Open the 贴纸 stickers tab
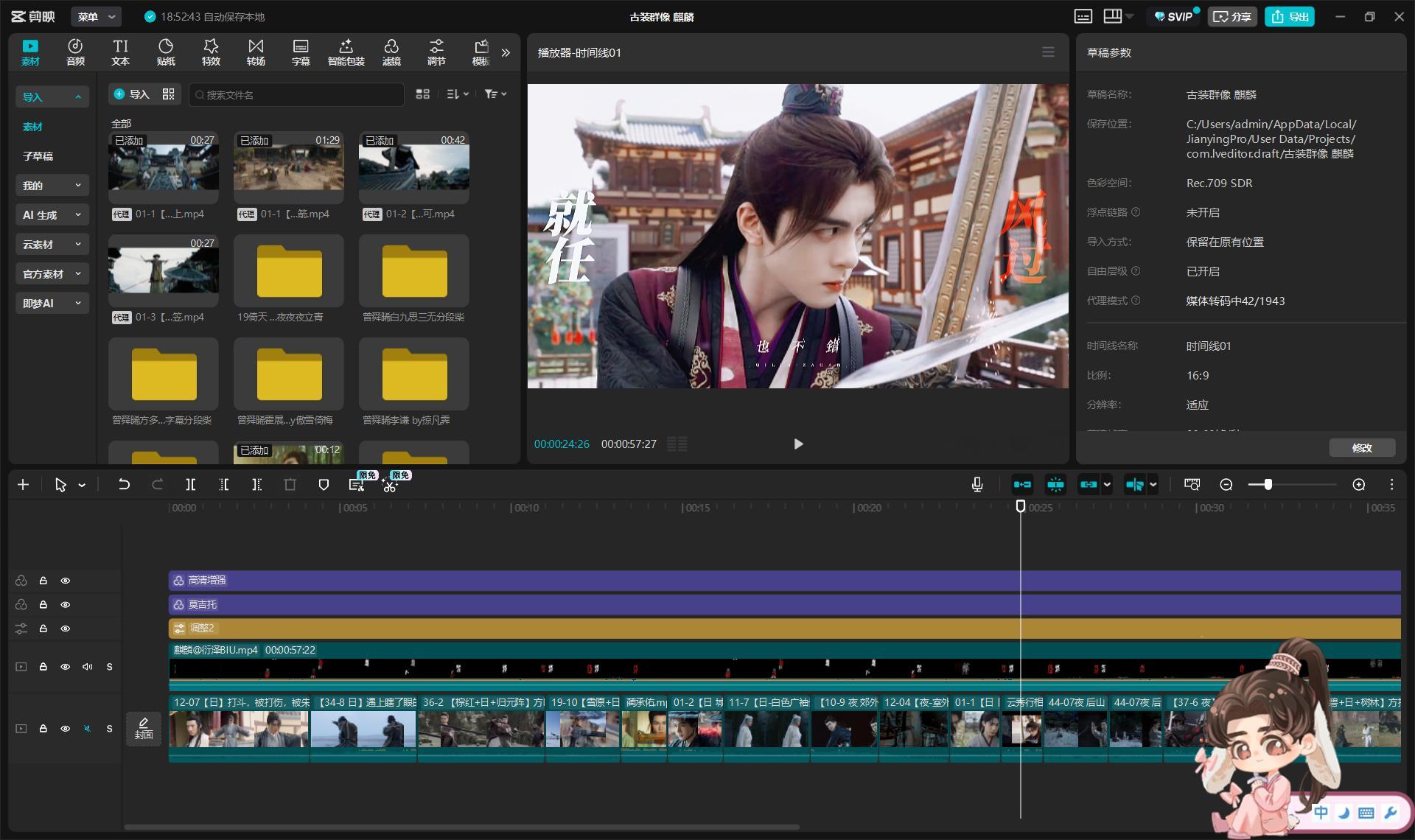Screen dimensions: 1415x840 (x=166, y=52)
